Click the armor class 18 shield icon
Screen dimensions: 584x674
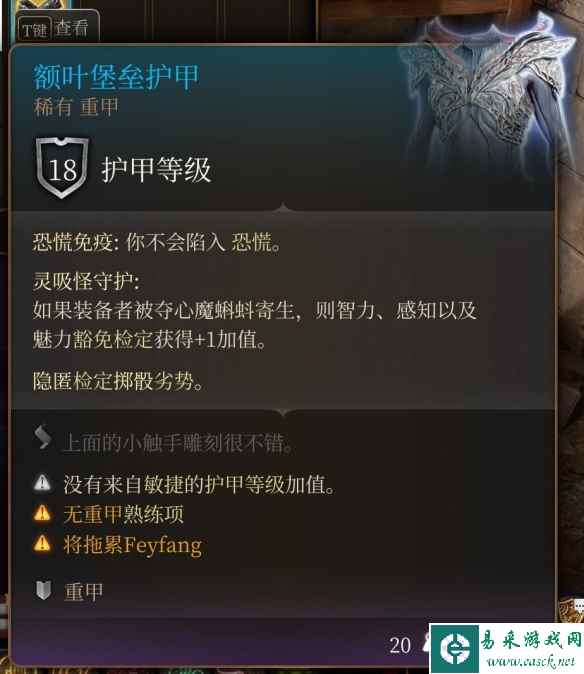(62, 168)
